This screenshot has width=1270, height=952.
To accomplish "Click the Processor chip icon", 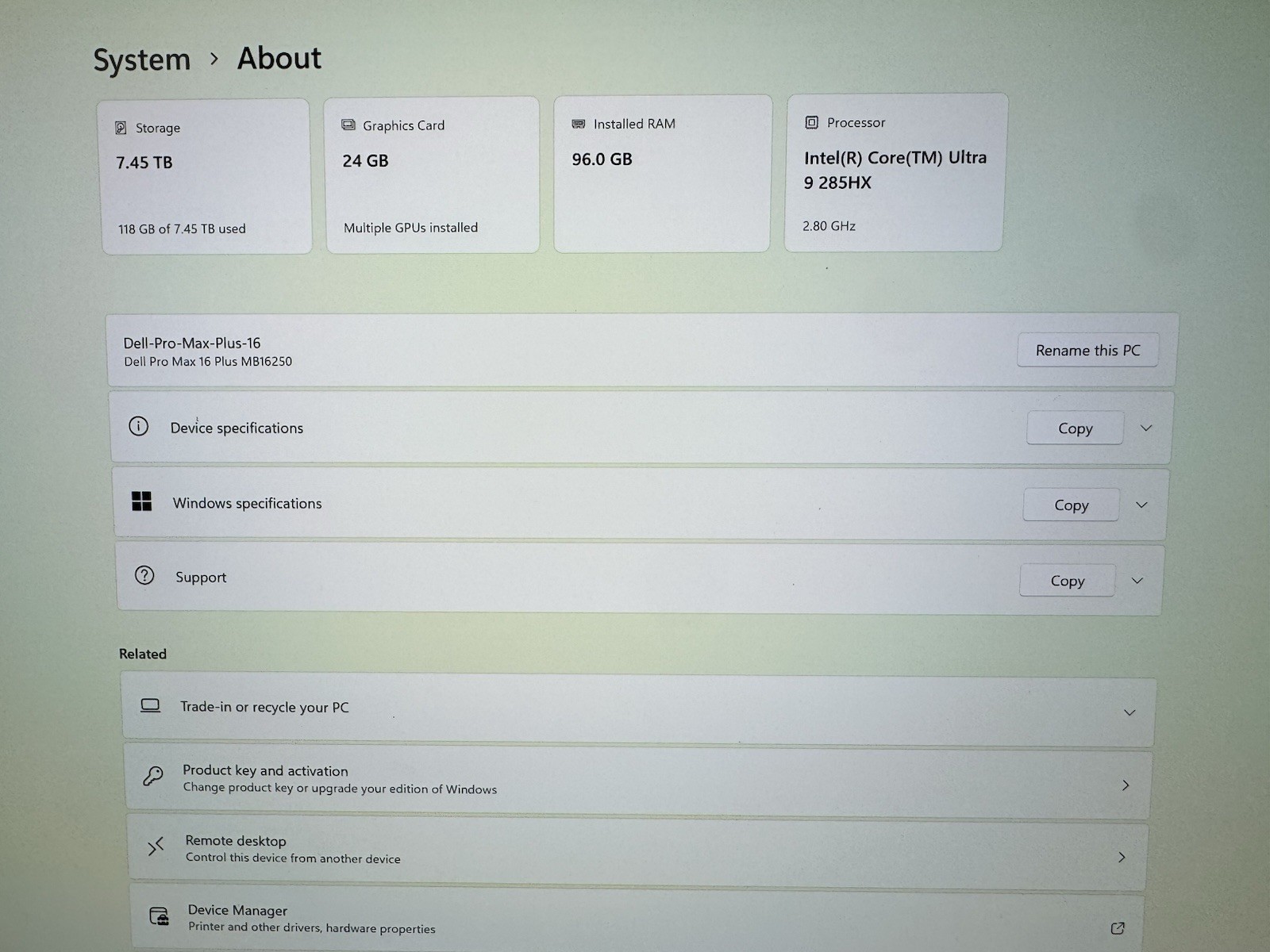I will coord(811,122).
